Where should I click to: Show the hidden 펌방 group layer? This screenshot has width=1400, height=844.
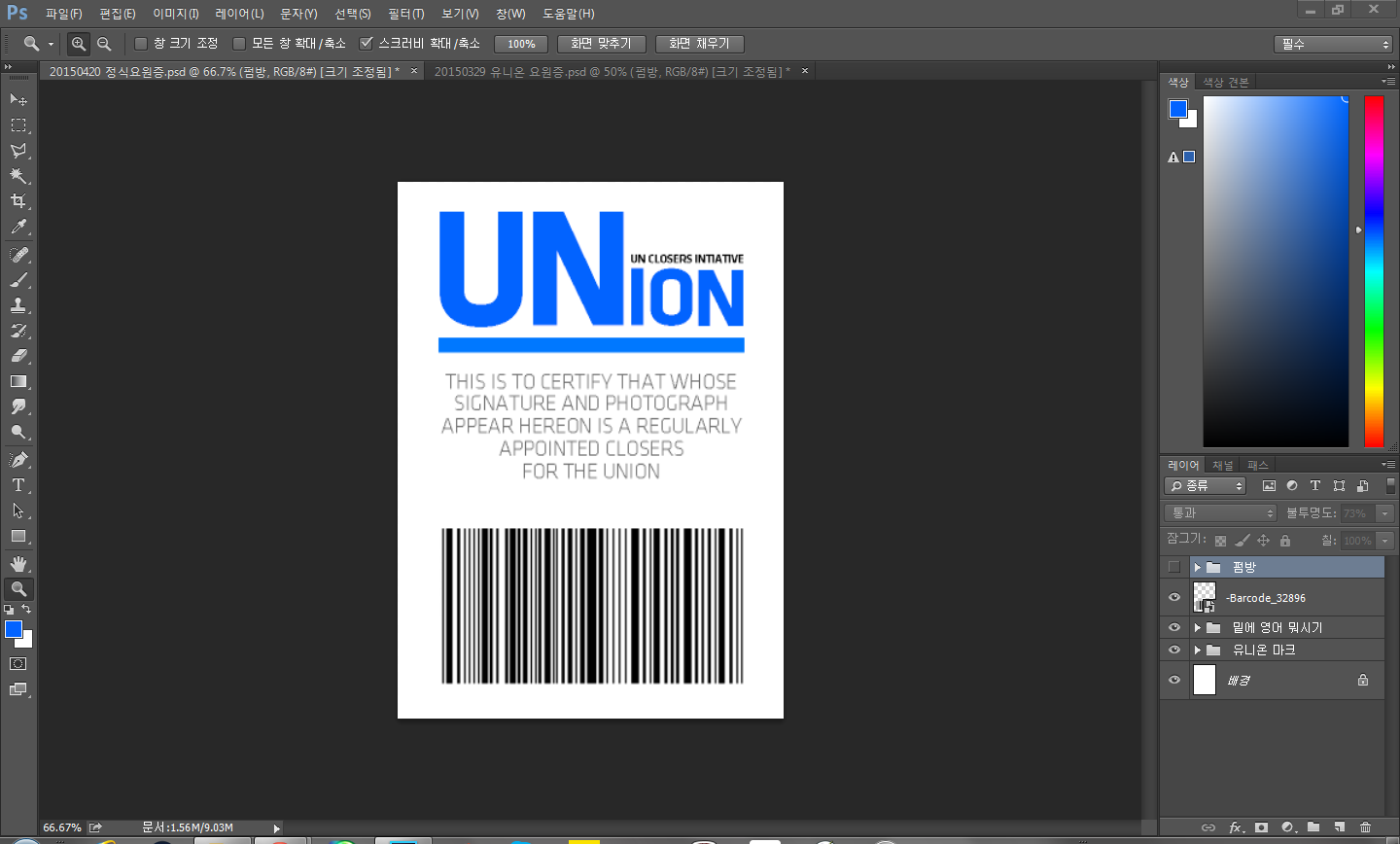1174,567
